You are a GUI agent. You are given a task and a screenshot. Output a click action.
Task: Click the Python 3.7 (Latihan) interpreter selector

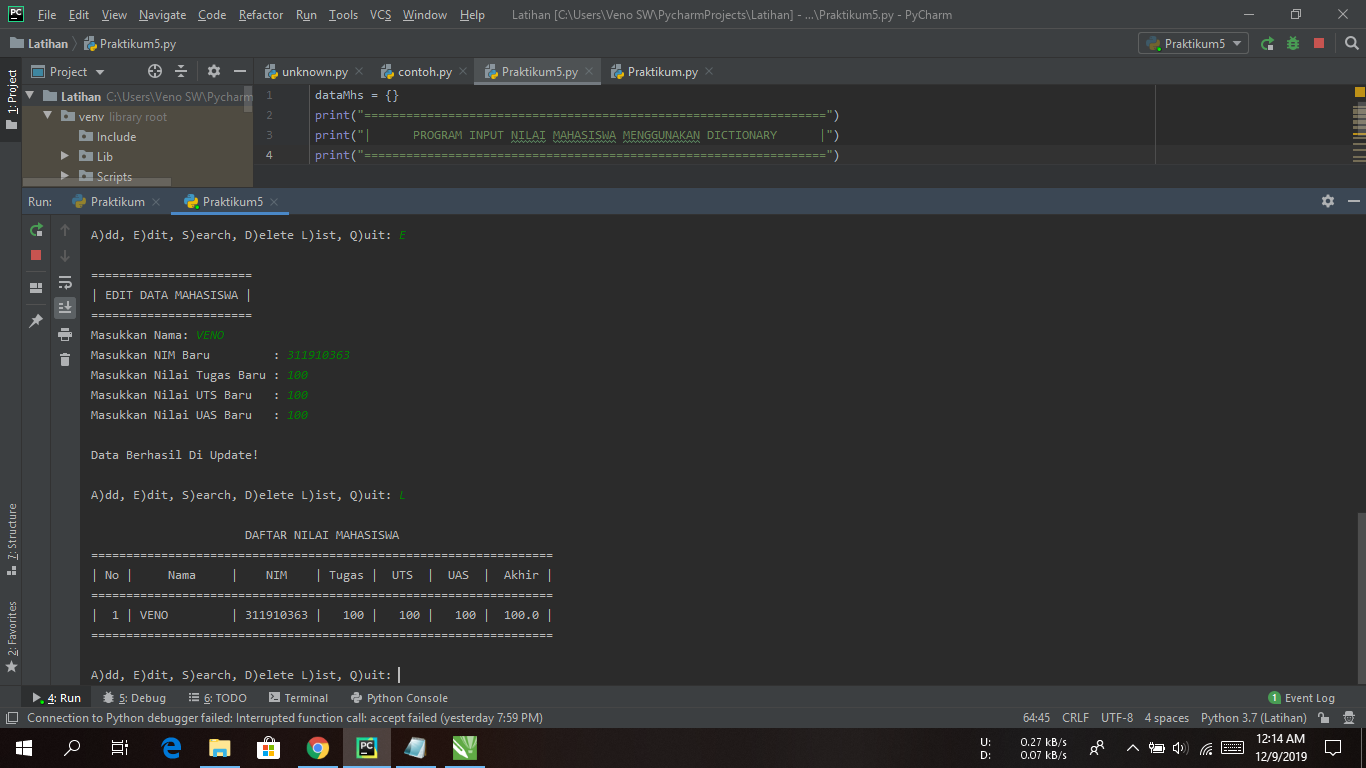click(1254, 718)
